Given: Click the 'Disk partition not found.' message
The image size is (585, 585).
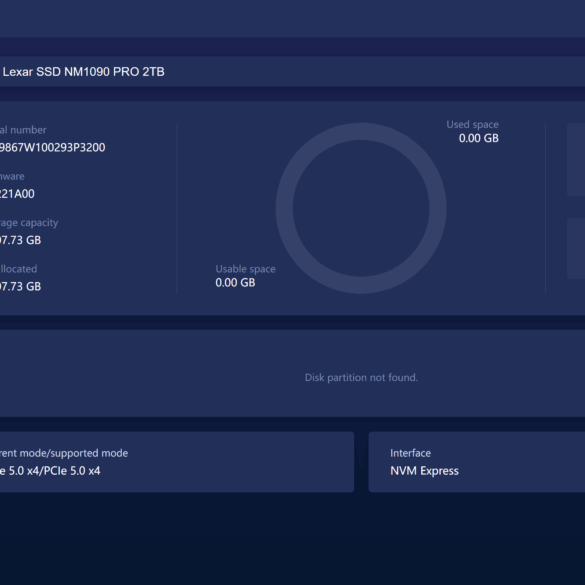Looking at the screenshot, I should pyautogui.click(x=361, y=378).
